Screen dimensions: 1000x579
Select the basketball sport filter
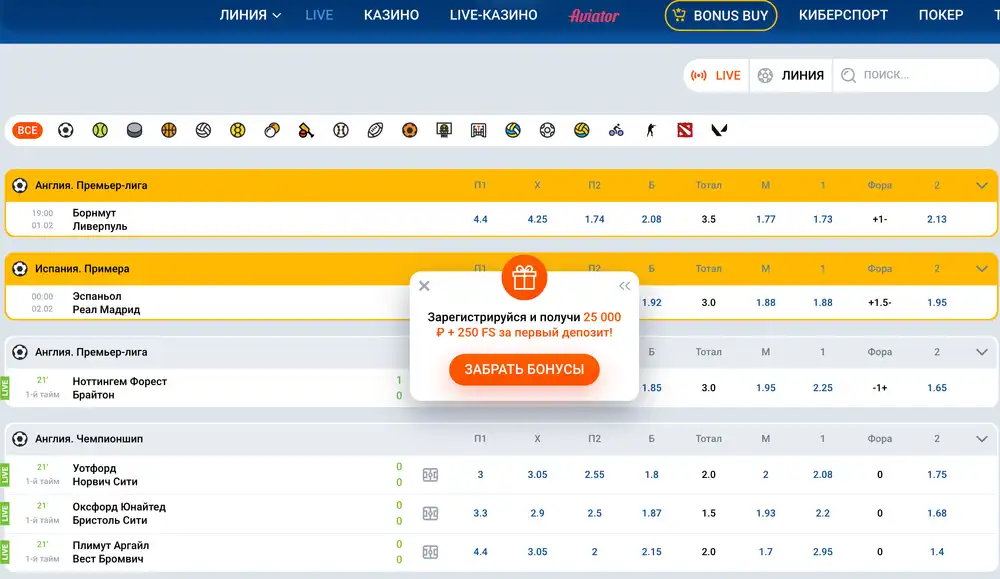pos(168,130)
